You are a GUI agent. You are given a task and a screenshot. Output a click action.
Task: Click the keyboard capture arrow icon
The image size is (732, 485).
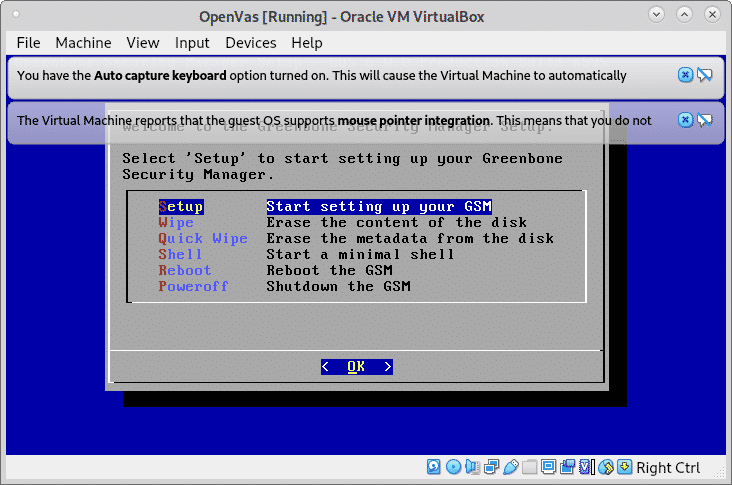pos(624,467)
